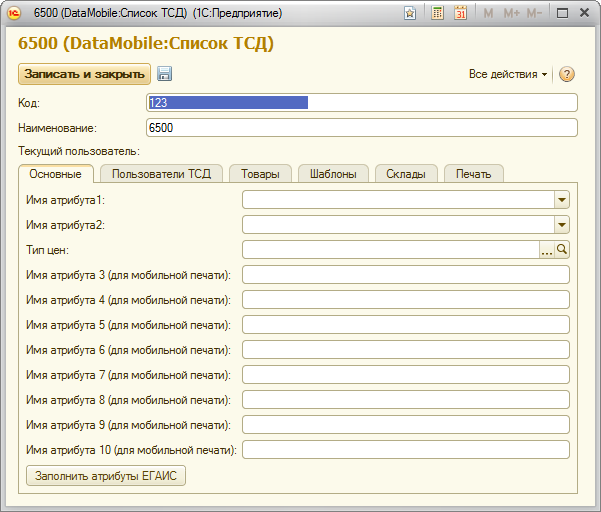Focus the Имя атрибута 9 field

(x=406, y=425)
